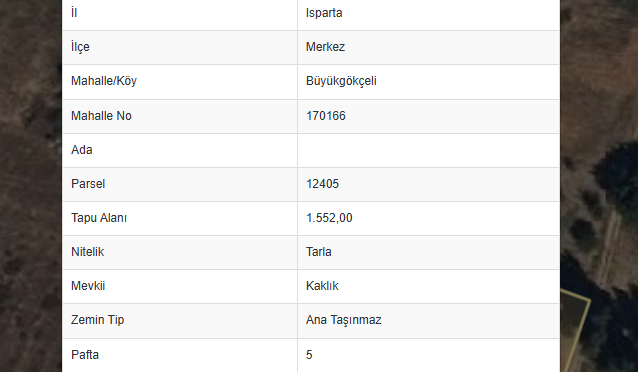Click the Nitelik row label
638x372 pixels.
click(87, 252)
